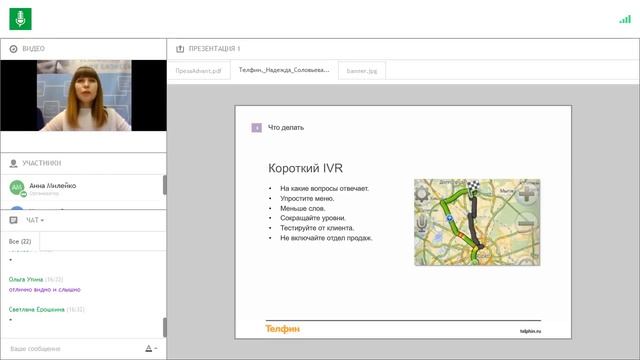Click the bullet 'Сокращайте уровни.'

(313, 218)
